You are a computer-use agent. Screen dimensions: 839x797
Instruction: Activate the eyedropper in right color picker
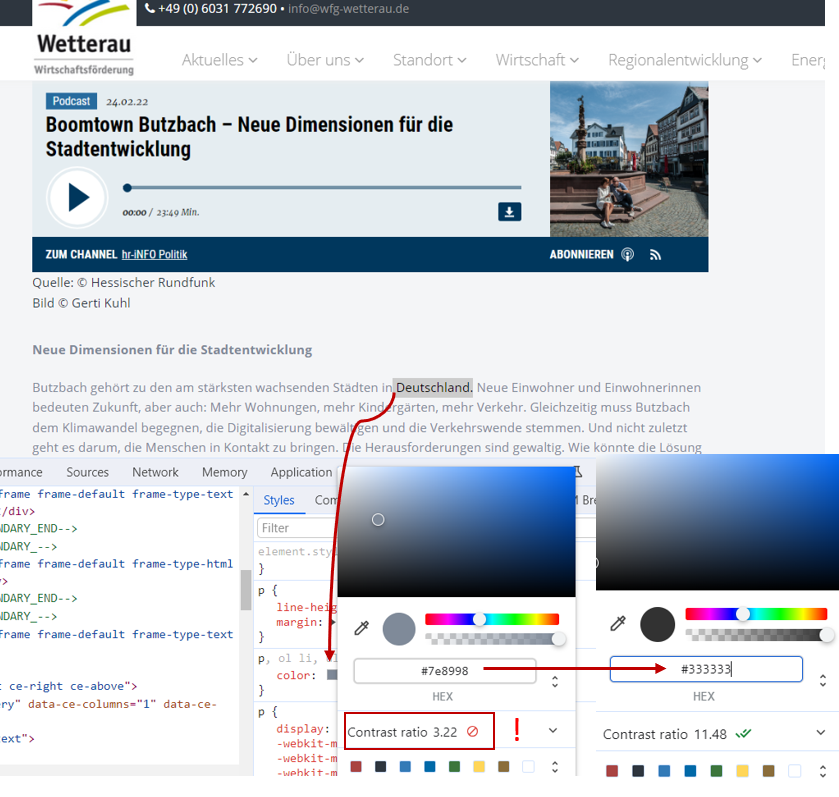[618, 623]
